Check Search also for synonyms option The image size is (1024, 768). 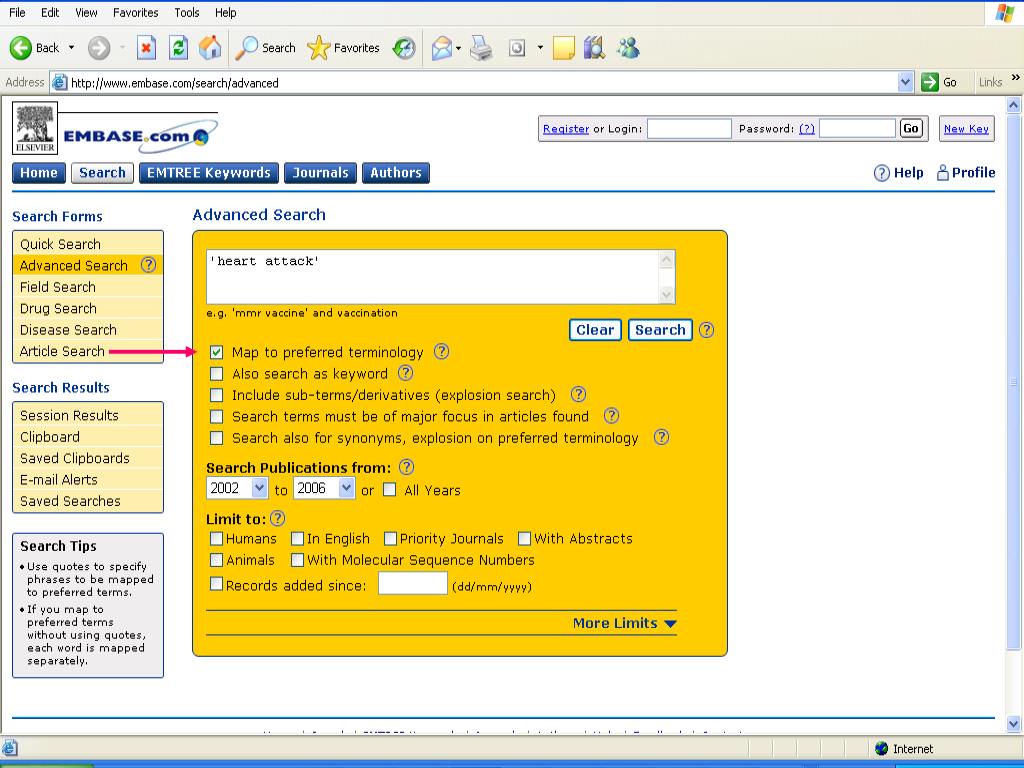[217, 438]
